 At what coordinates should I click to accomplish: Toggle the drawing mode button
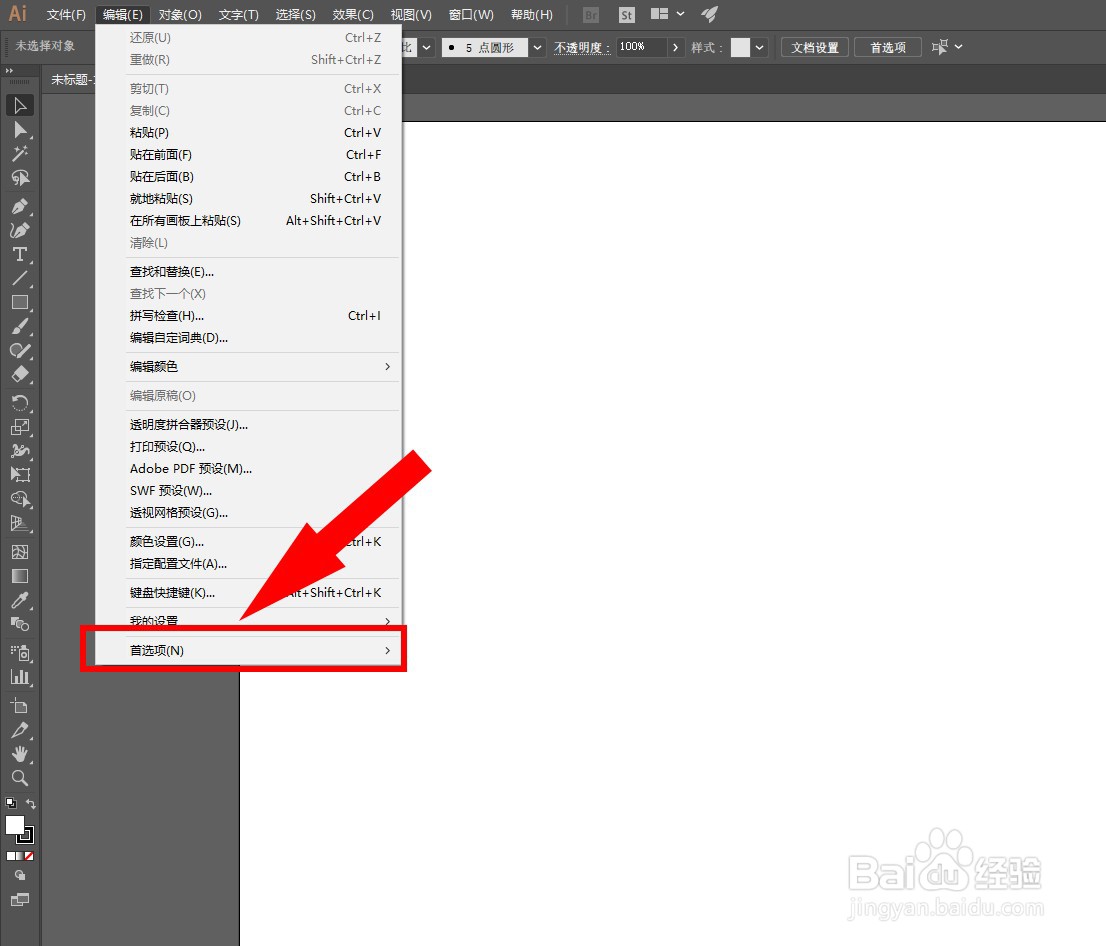[20, 875]
